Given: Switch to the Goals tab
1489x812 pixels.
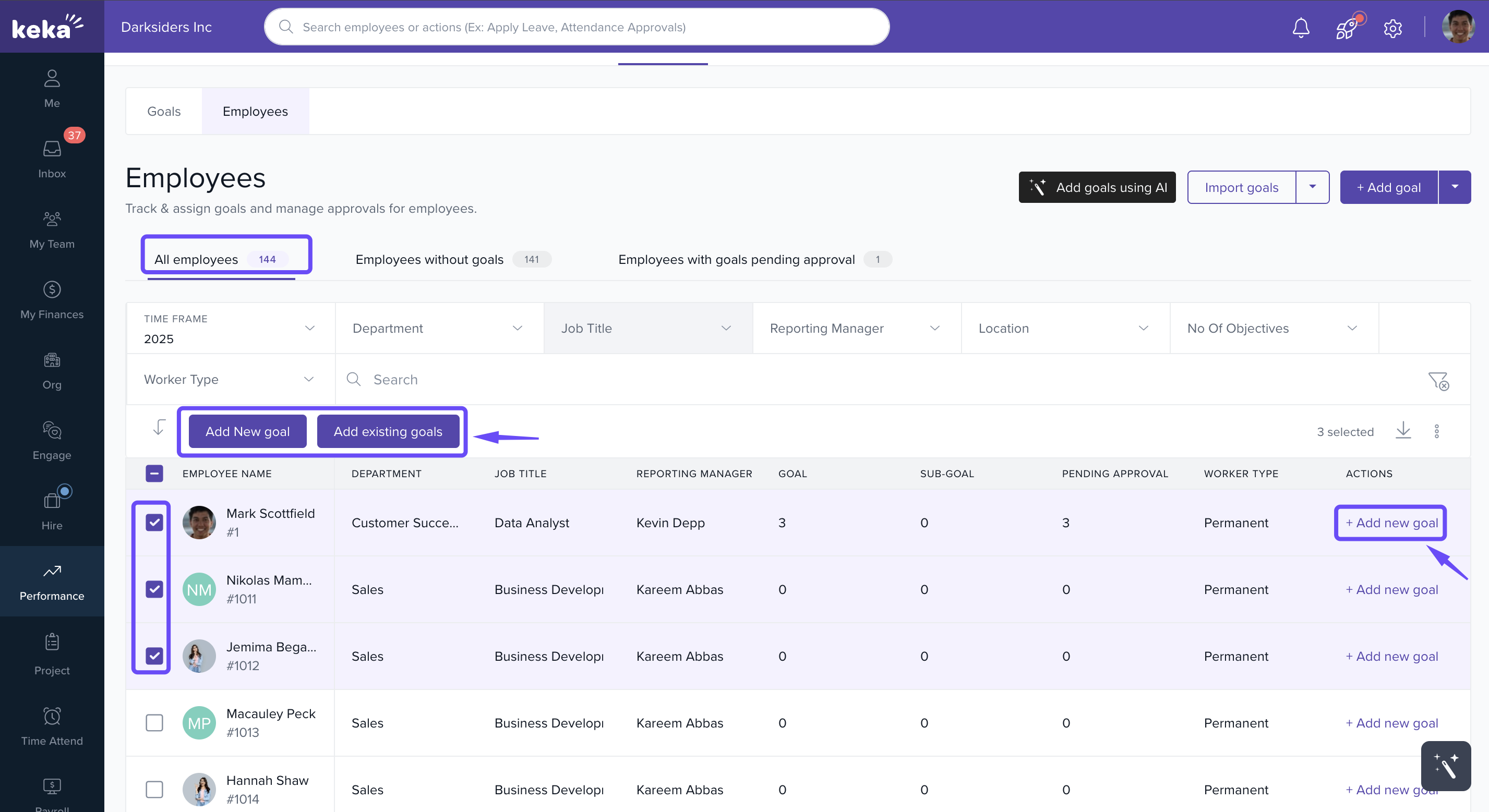Looking at the screenshot, I should coord(164,111).
